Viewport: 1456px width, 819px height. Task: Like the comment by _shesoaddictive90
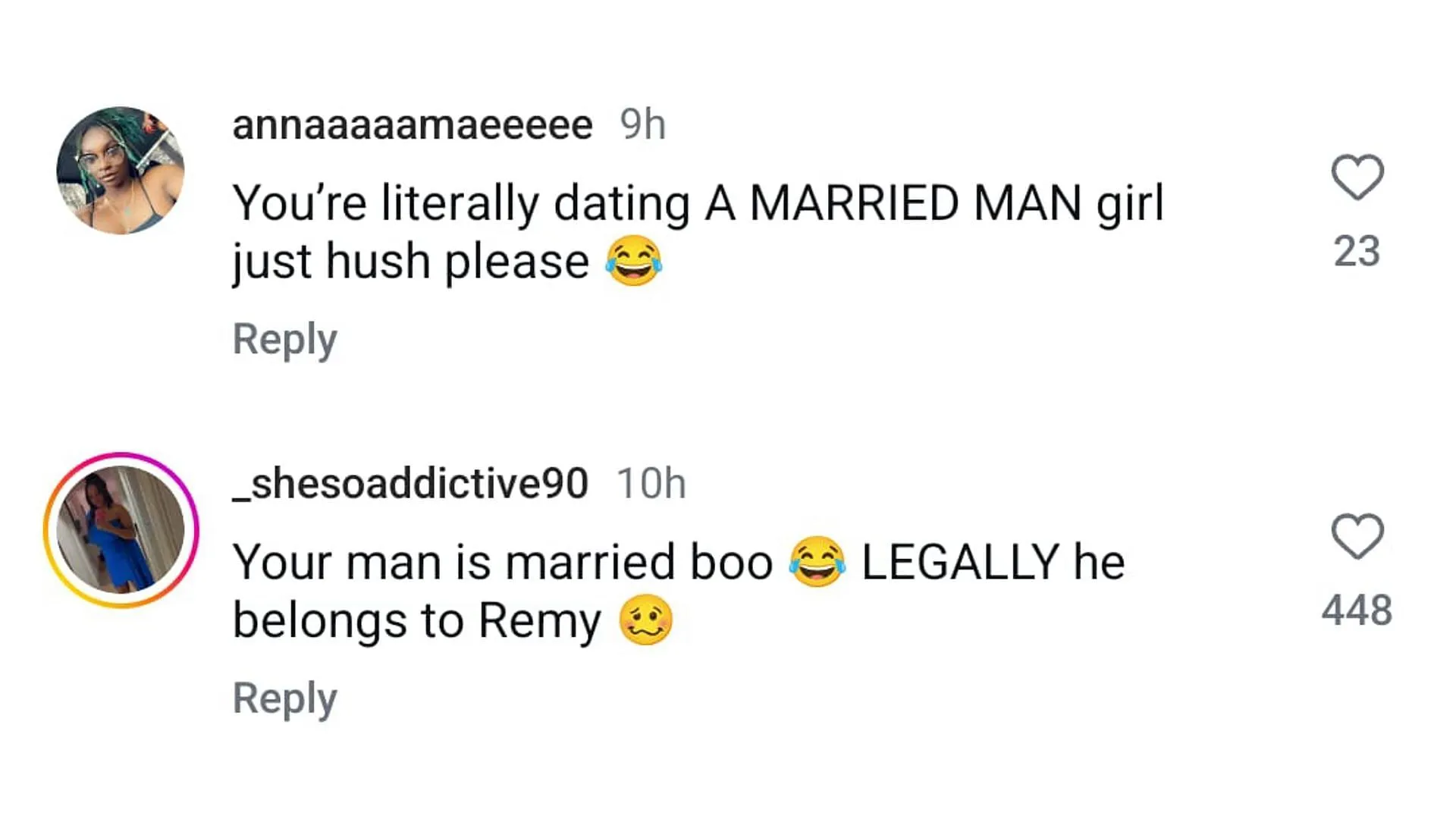point(1357,536)
